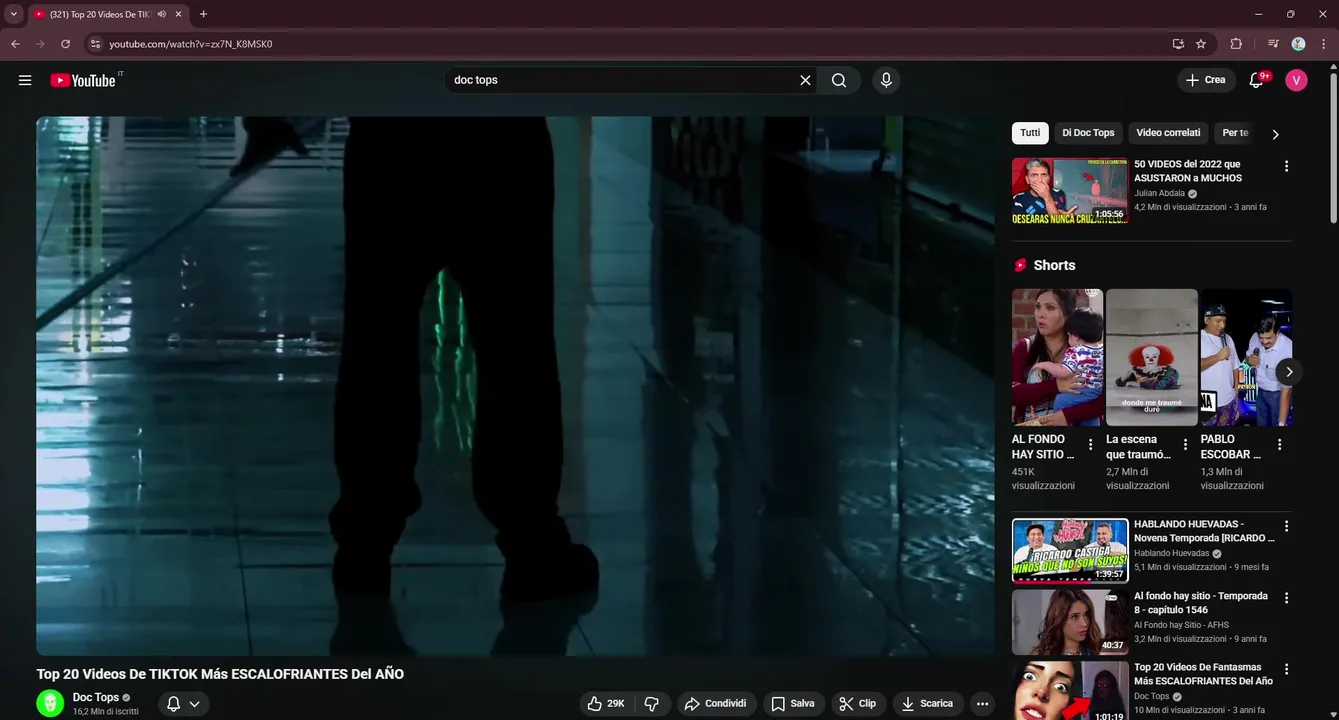Image resolution: width=1339 pixels, height=720 pixels.
Task: Reload the page
Action: (x=66, y=44)
